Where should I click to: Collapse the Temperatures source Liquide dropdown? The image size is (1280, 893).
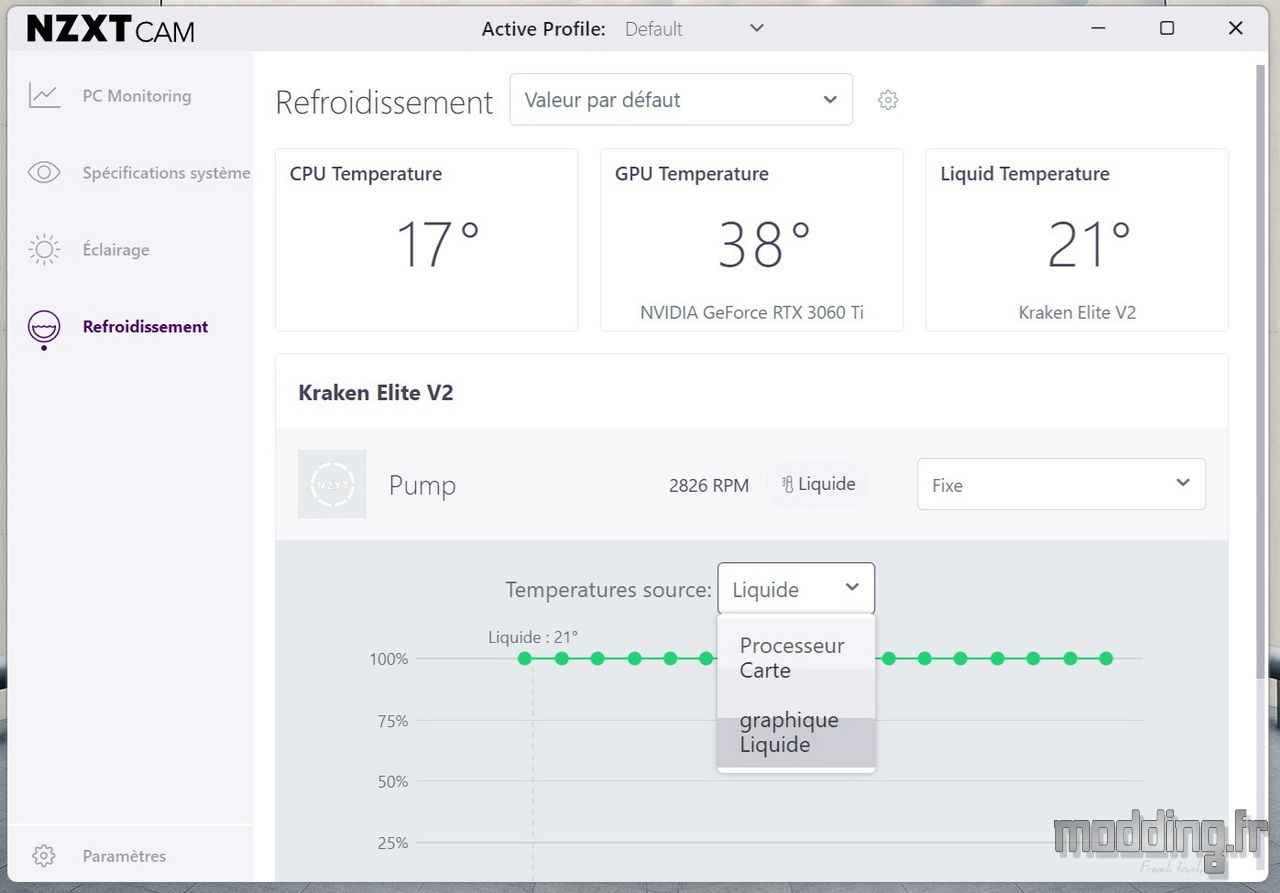point(796,589)
